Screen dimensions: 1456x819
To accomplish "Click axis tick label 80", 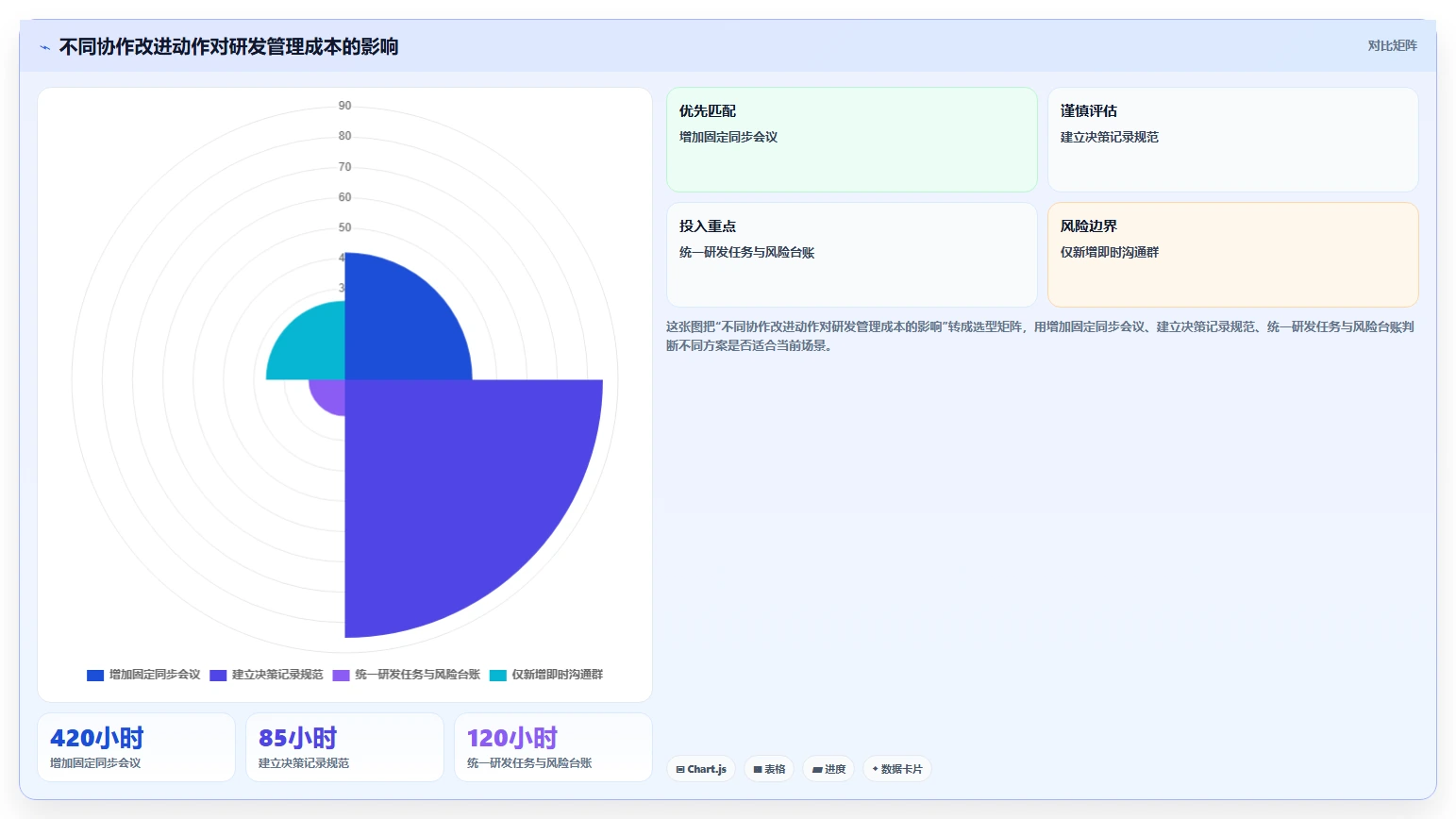I will [x=344, y=136].
